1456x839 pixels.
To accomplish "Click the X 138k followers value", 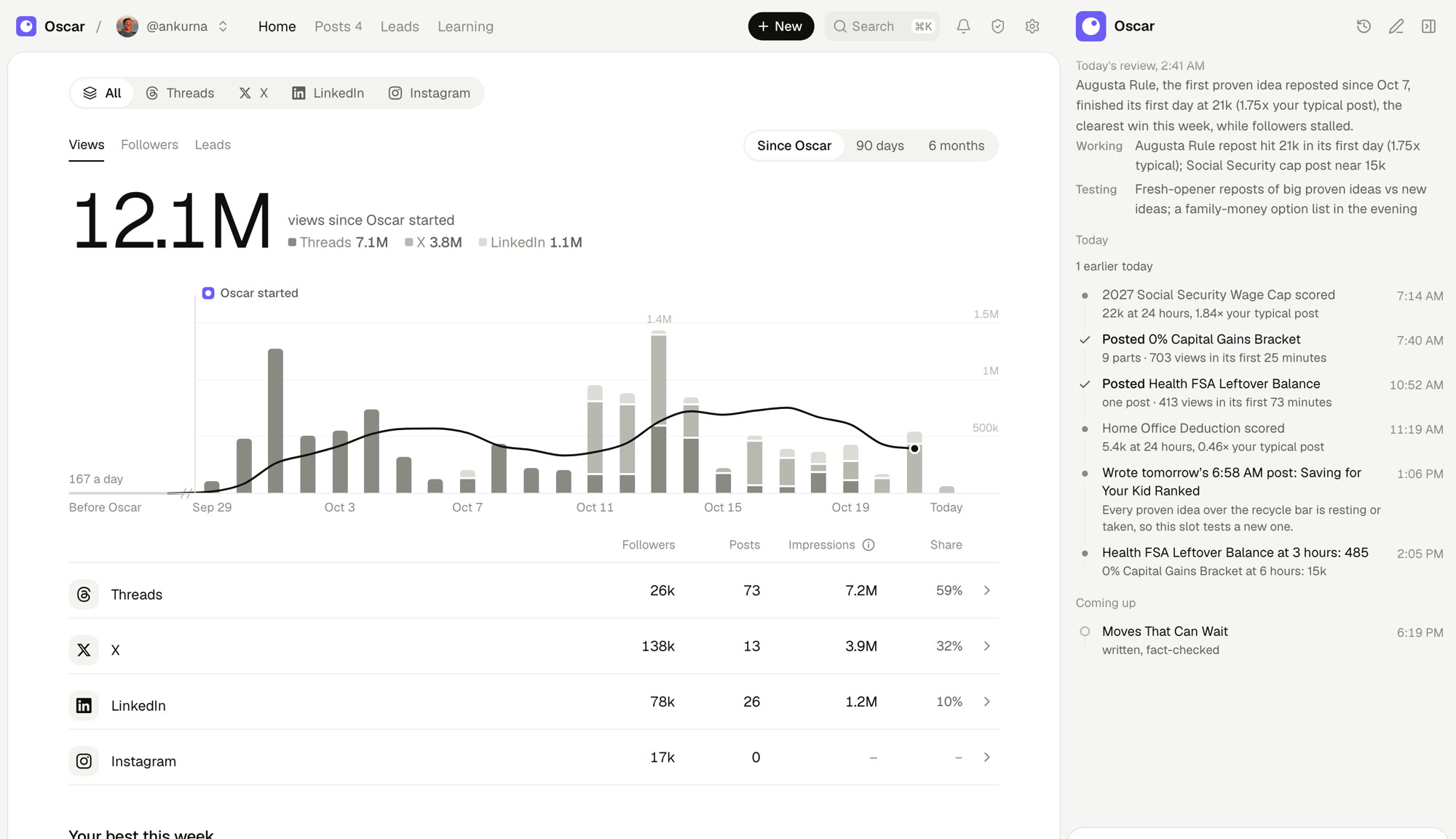I will click(x=657, y=646).
